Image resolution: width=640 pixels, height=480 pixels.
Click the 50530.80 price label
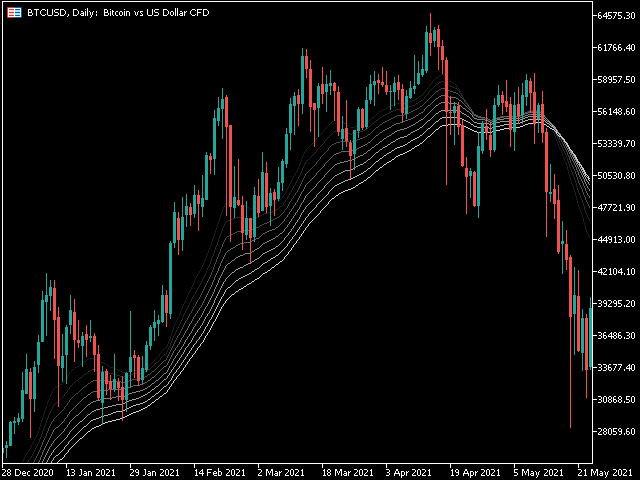(616, 176)
